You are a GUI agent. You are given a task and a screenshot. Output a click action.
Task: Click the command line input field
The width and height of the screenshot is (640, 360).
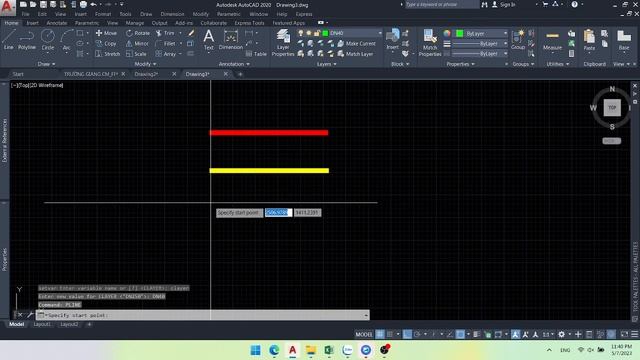(203, 315)
